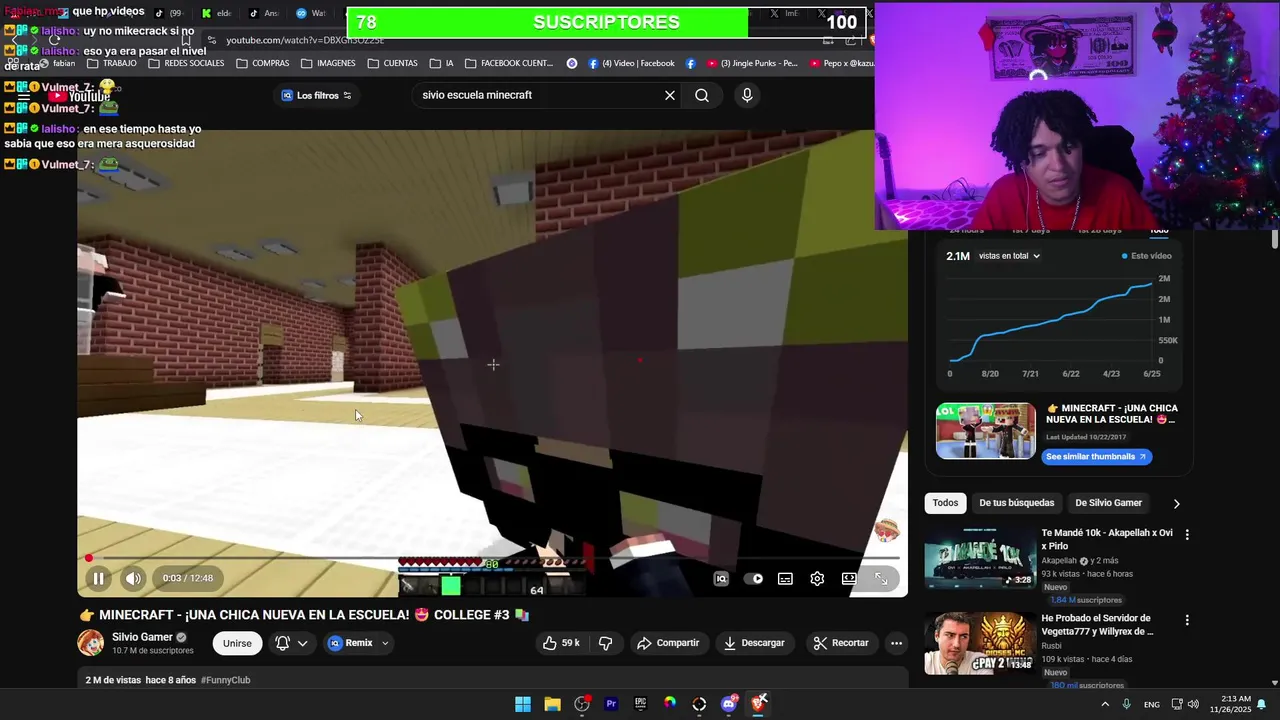The width and height of the screenshot is (1280, 720).
Task: Open Epic Games Launcher from taskbar
Action: click(x=640, y=704)
